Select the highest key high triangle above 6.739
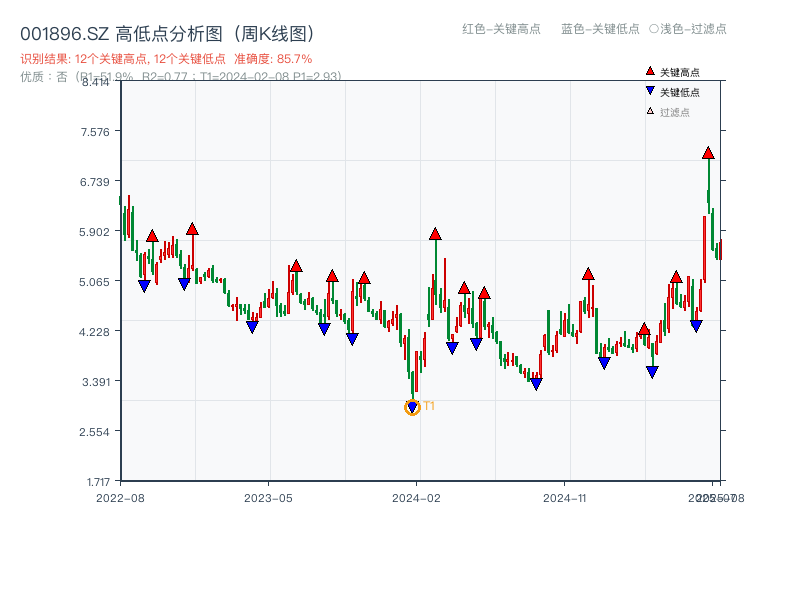800x600 pixels. point(708,153)
